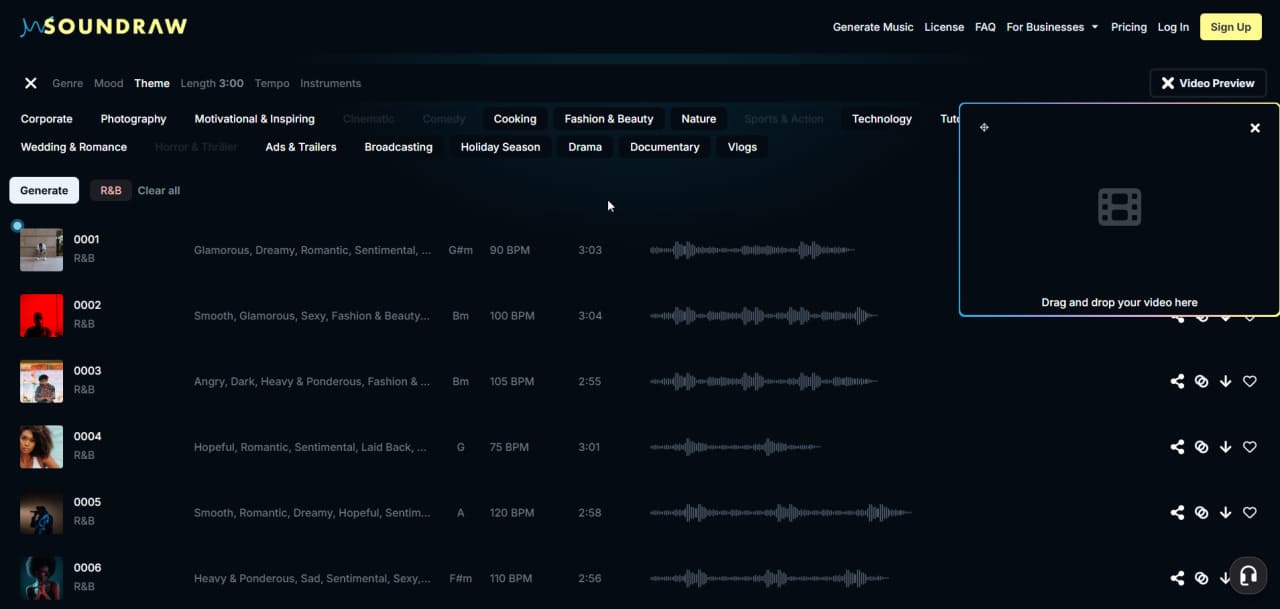Open the Tempo filter options
1280x609 pixels.
coord(271,83)
